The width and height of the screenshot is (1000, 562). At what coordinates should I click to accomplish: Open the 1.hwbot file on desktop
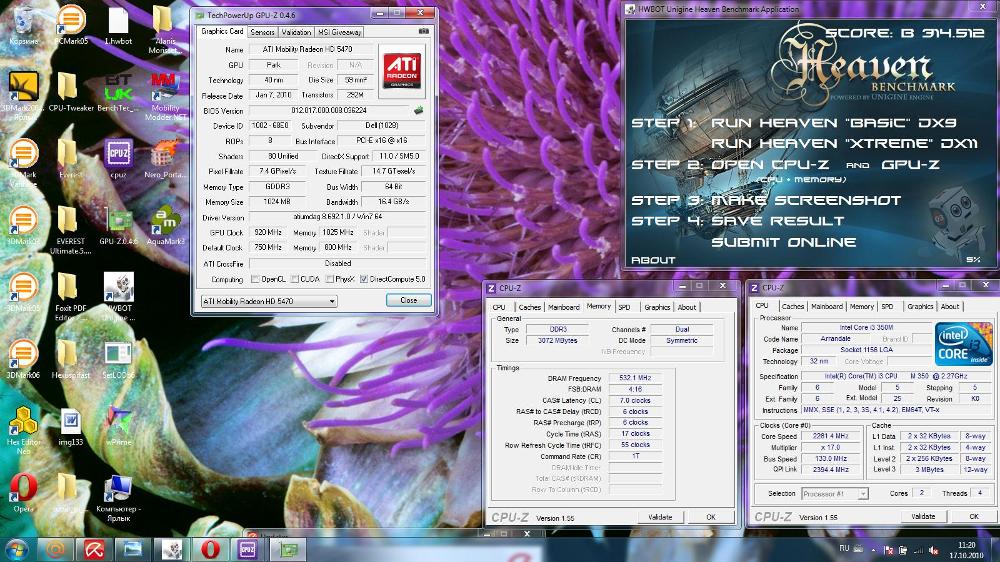119,26
